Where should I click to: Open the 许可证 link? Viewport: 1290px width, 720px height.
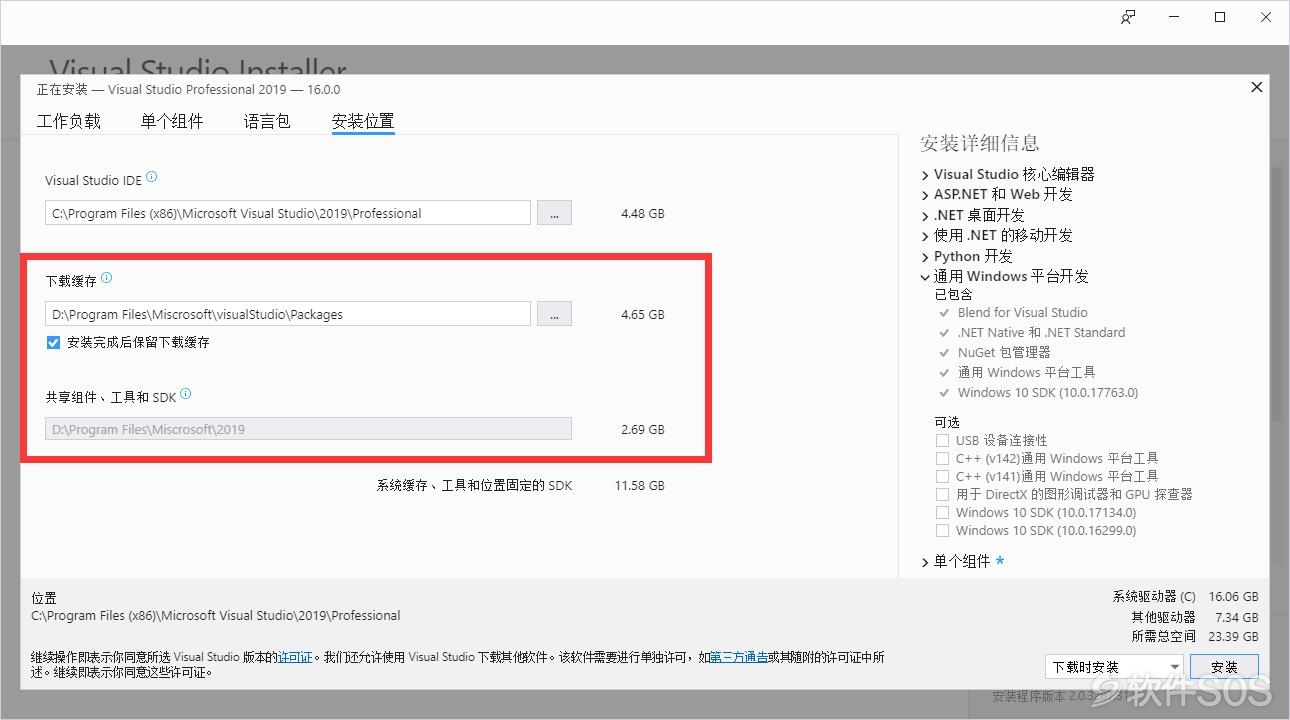tap(295, 657)
